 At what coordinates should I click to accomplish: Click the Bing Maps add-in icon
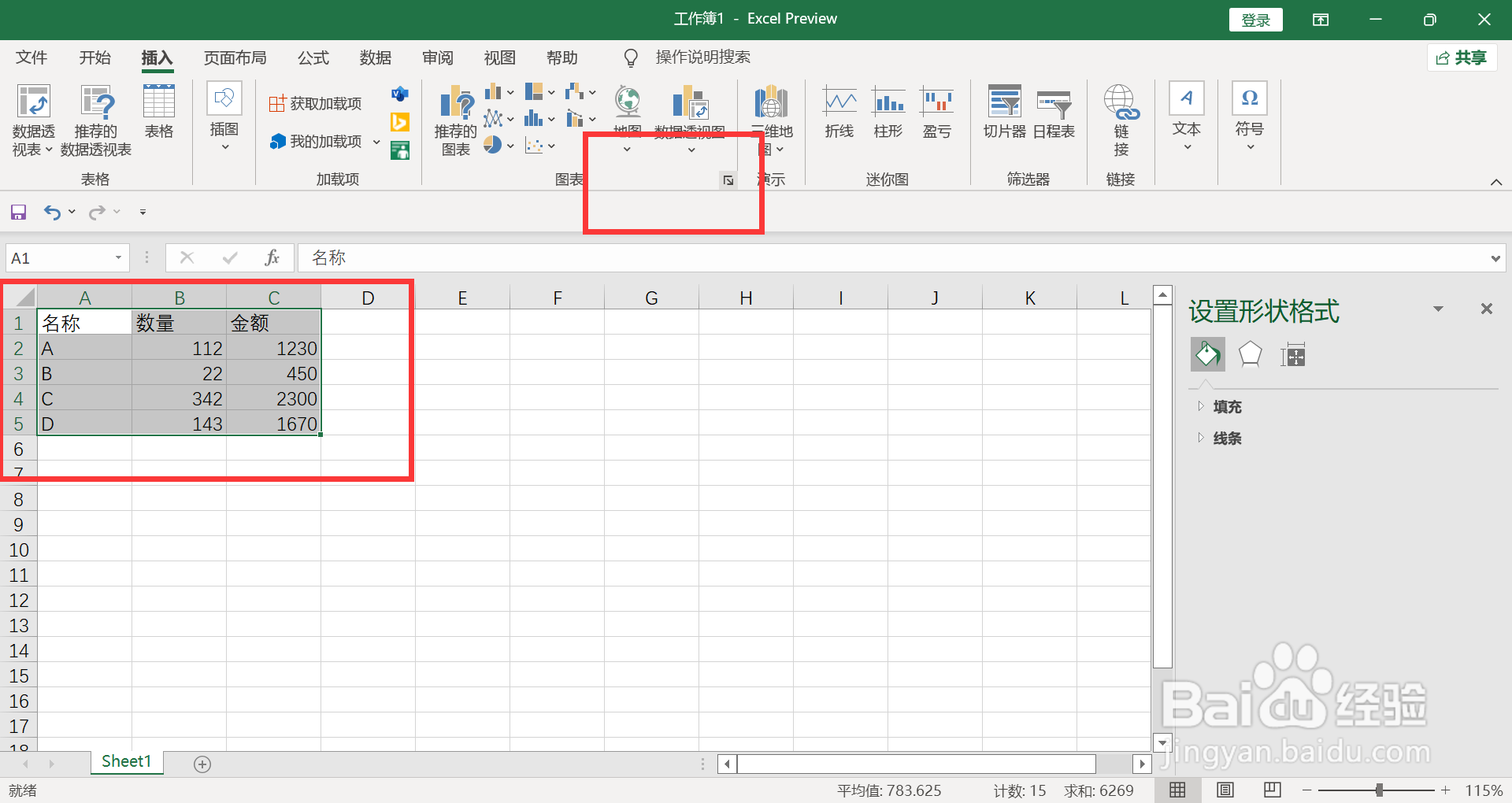tap(400, 122)
